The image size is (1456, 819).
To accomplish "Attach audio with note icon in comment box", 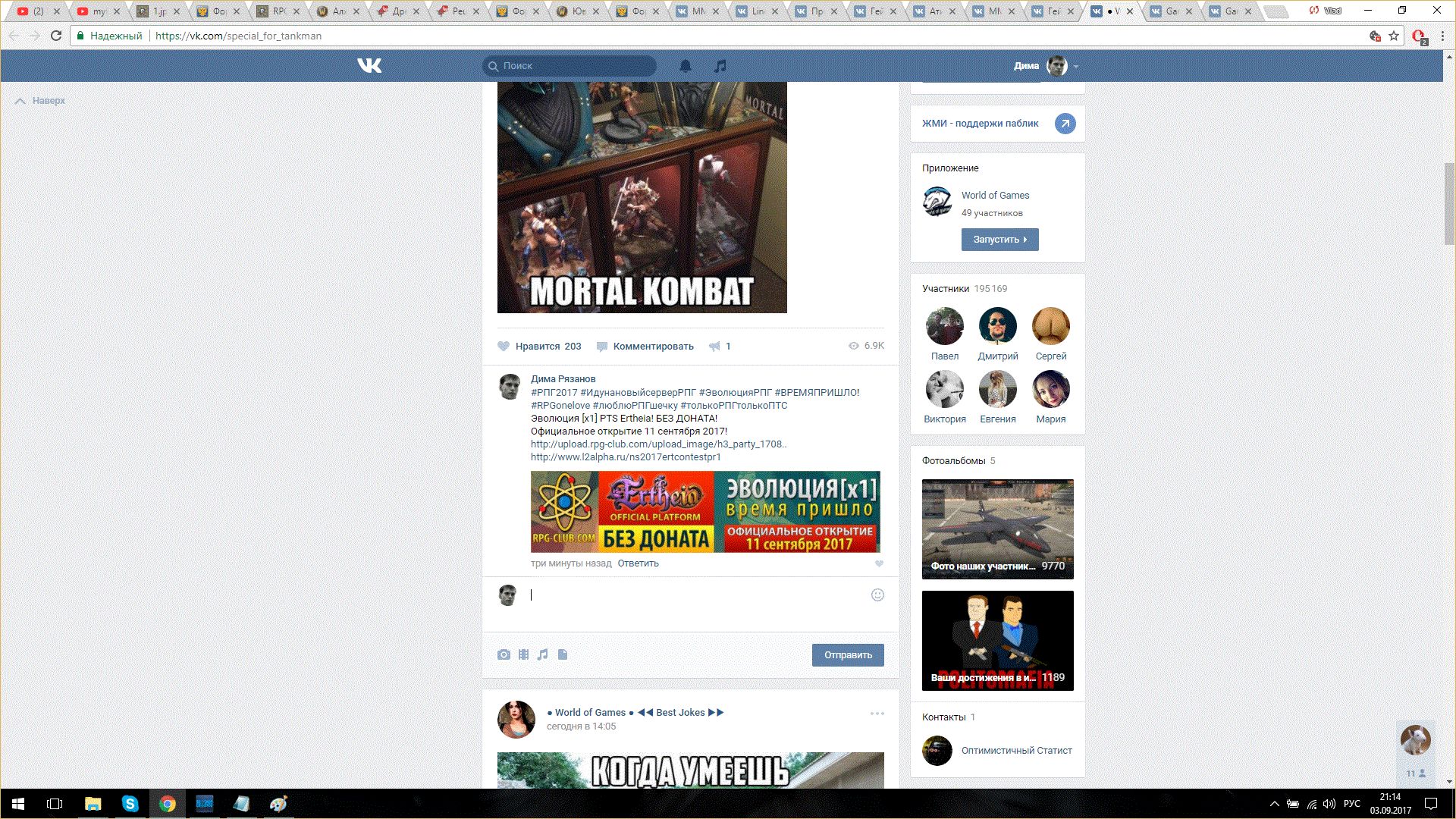I will 542,654.
